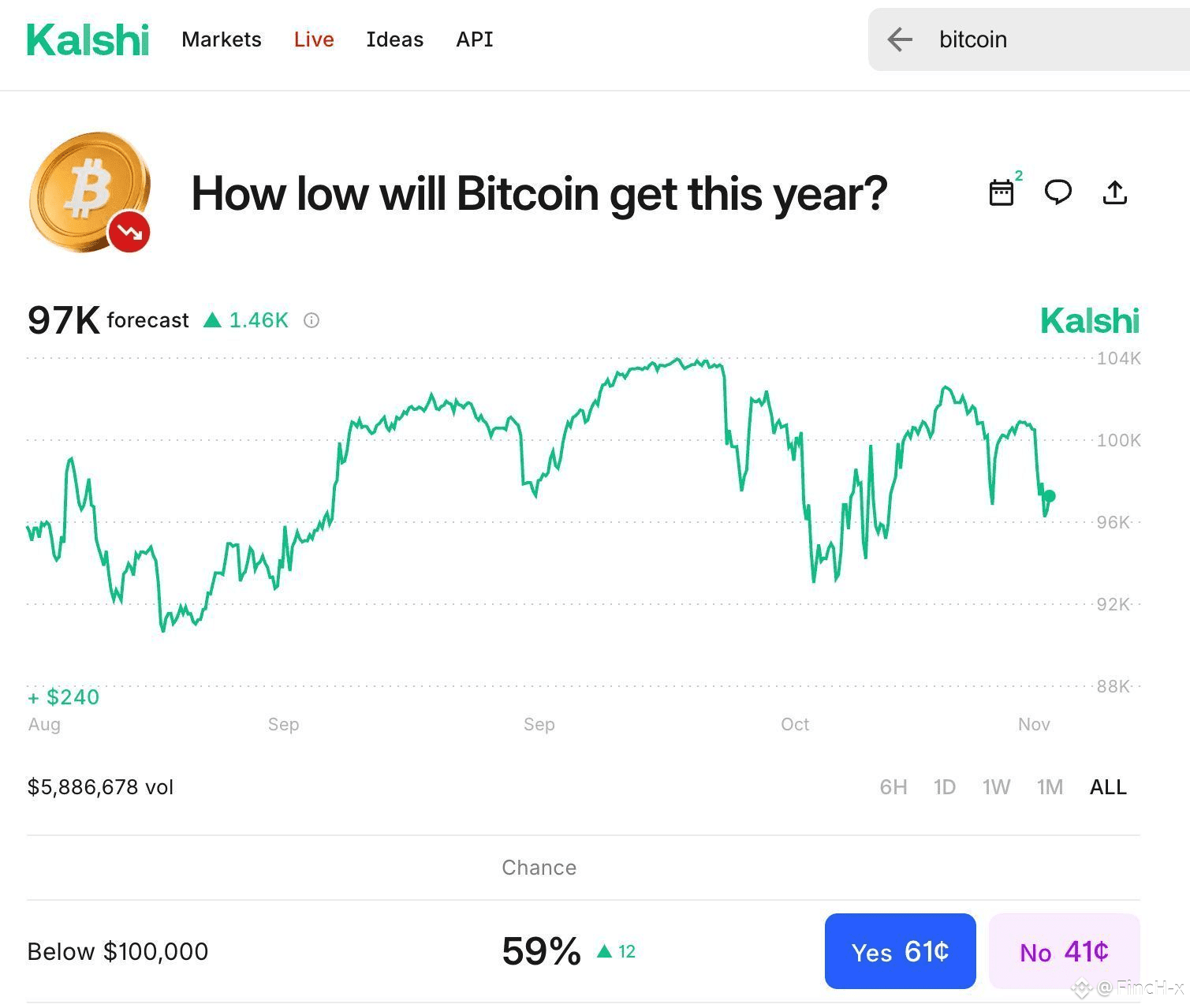Select the 6H time range
Viewport: 1190px width, 1008px height.
893,787
